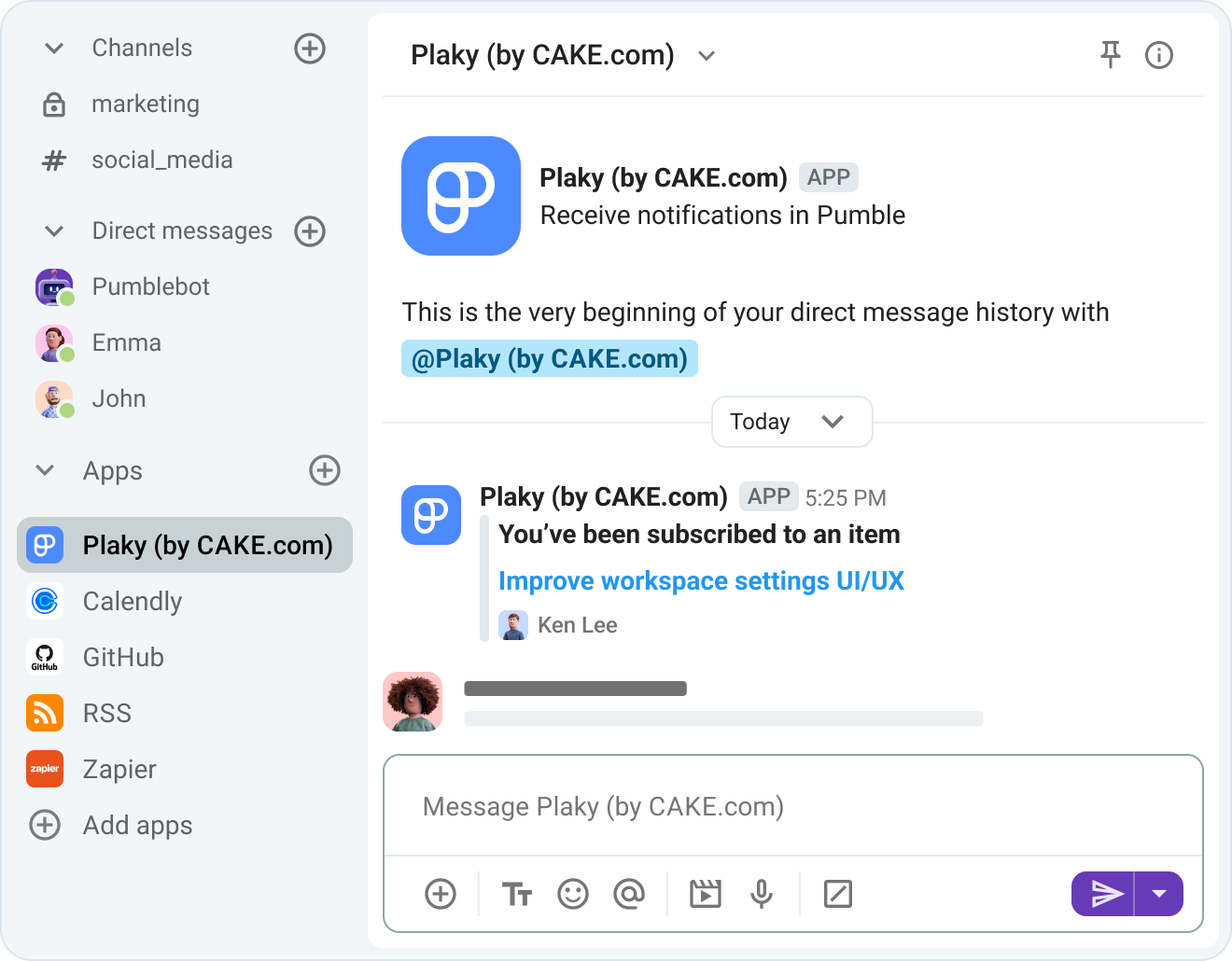1232x961 pixels.
Task: Select Plaky (by CAKE.com) in sidebar
Action: [x=185, y=545]
